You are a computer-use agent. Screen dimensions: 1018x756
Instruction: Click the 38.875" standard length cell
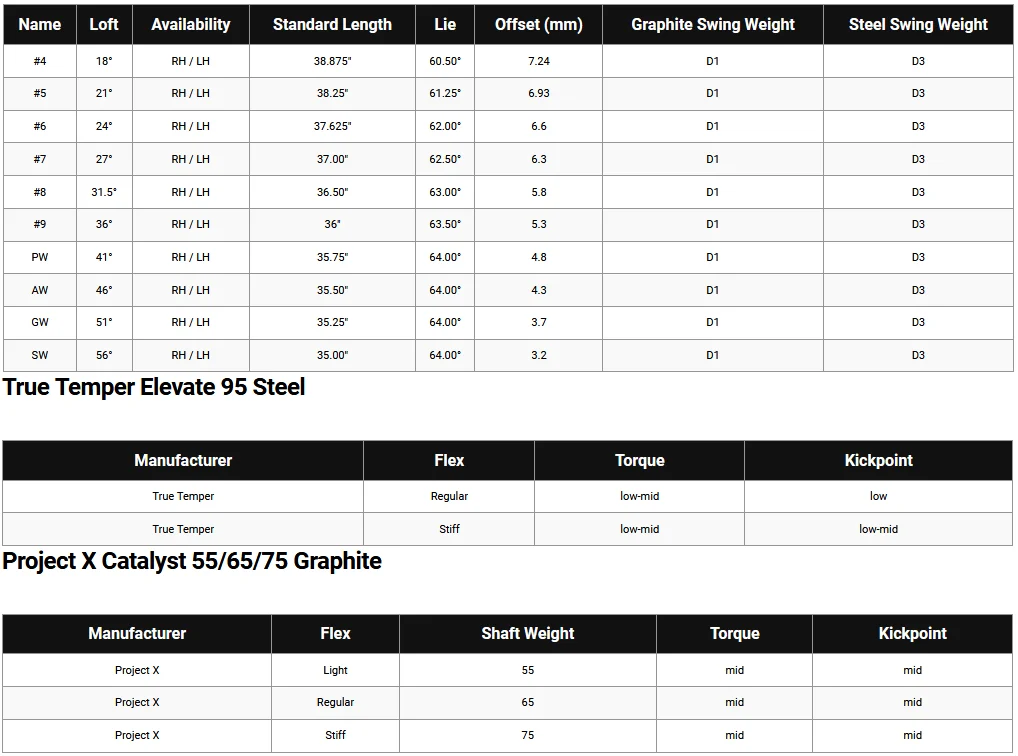[x=332, y=61]
